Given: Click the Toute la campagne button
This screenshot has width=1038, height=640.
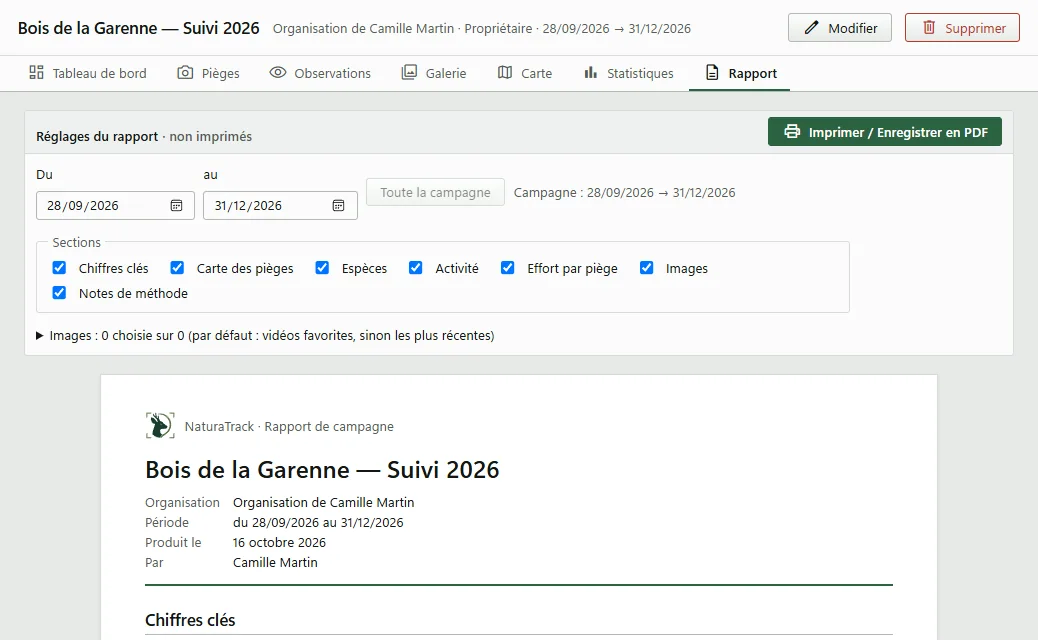Looking at the screenshot, I should tap(435, 193).
